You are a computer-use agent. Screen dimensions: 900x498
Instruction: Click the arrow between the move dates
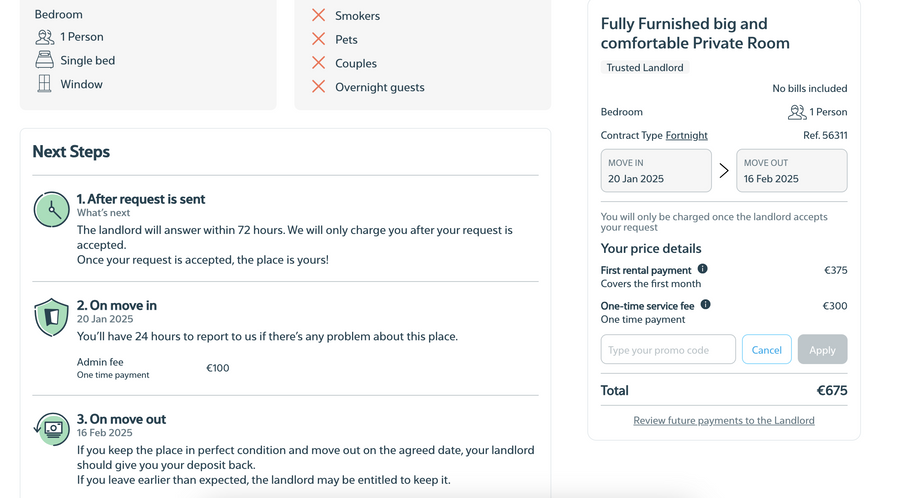(724, 171)
